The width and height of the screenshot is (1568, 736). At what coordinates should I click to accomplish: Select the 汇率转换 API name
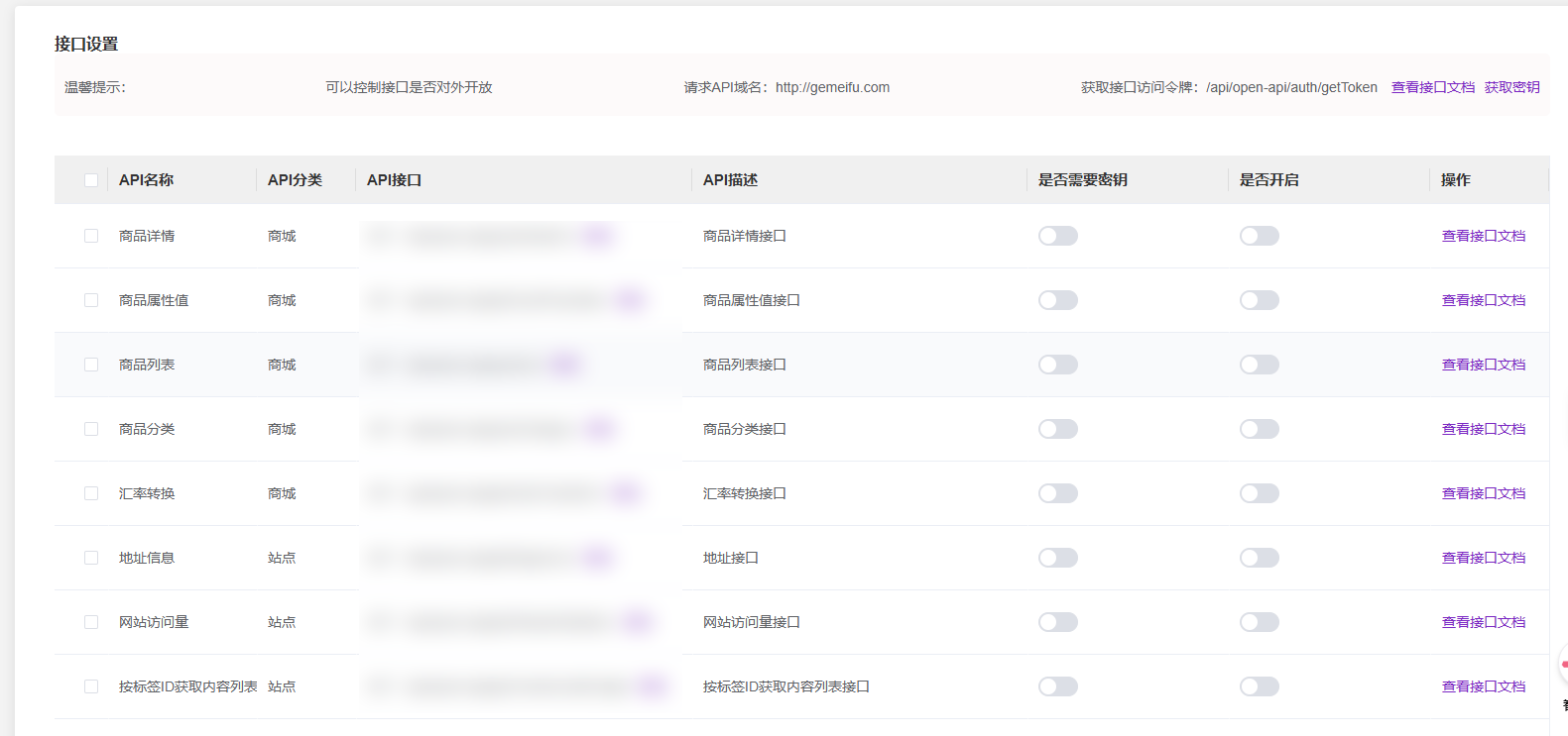[x=147, y=493]
